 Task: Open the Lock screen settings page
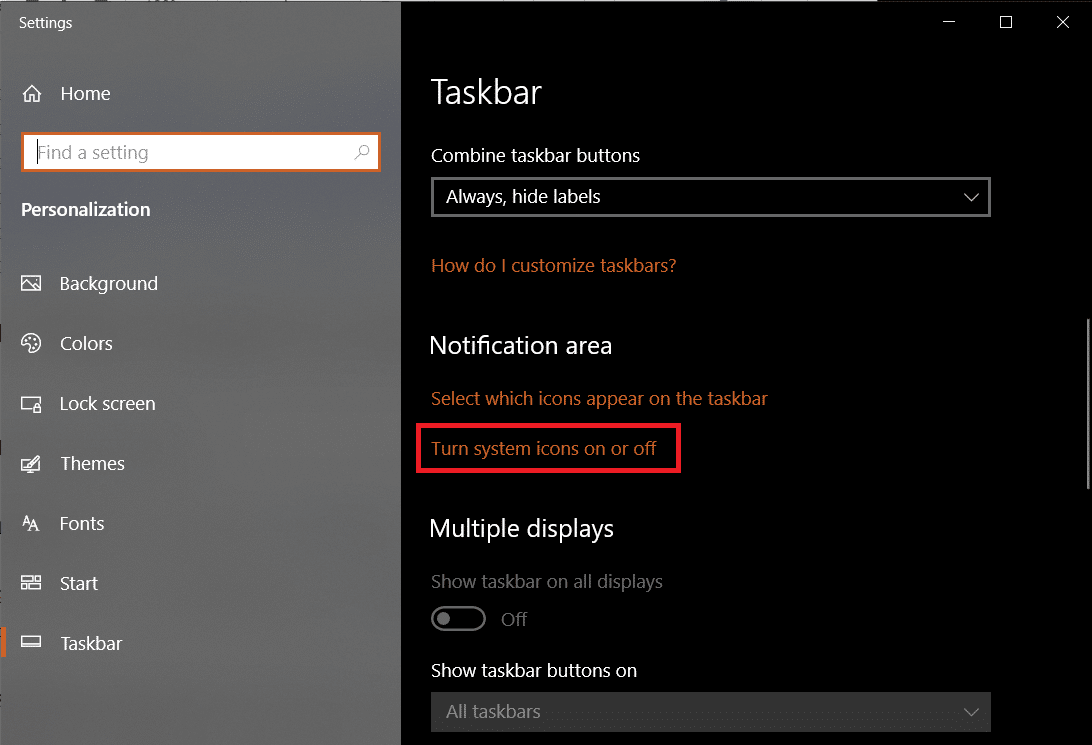pyautogui.click(x=107, y=404)
